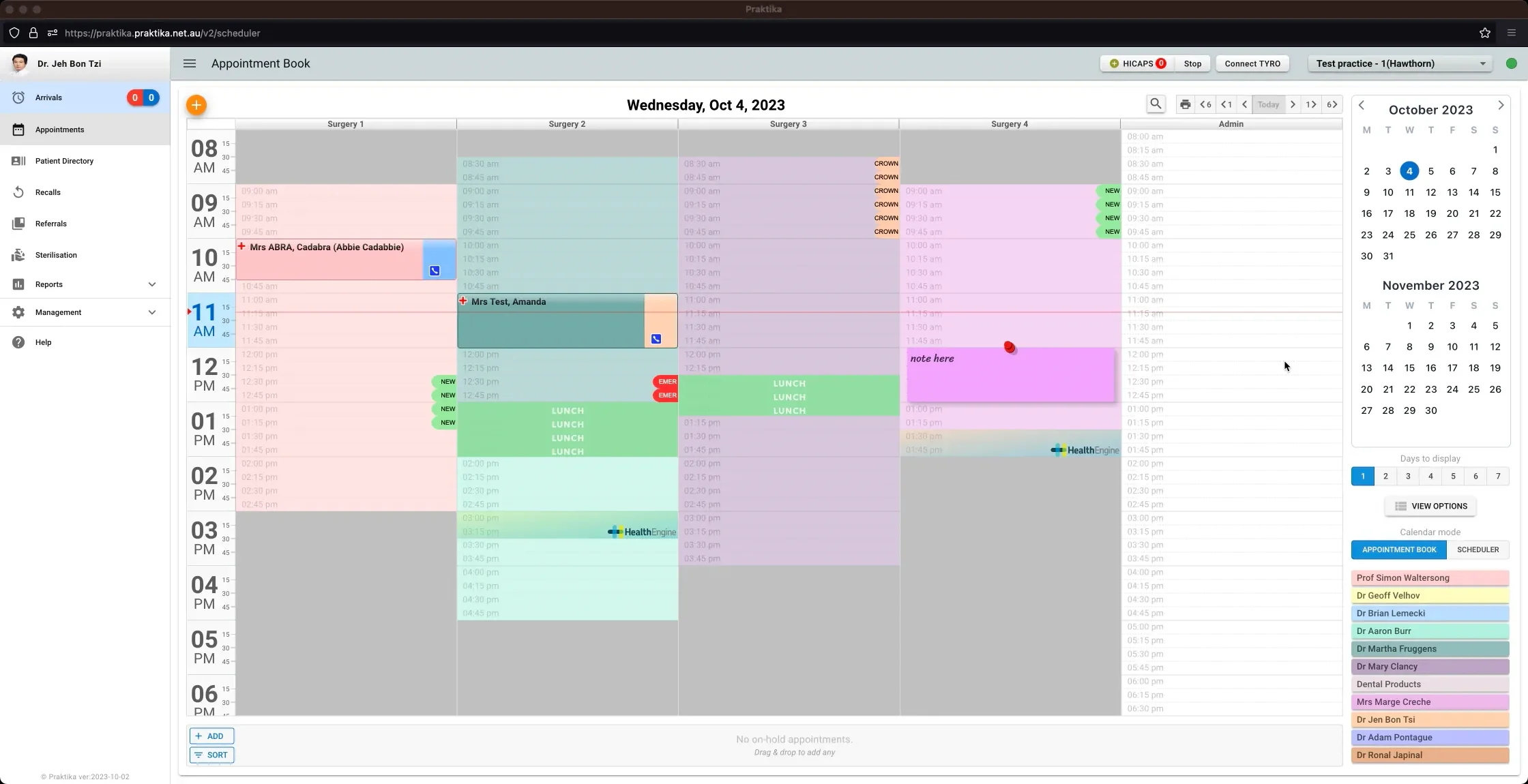
Task: Expand the Management menu chevron
Action: [152, 312]
